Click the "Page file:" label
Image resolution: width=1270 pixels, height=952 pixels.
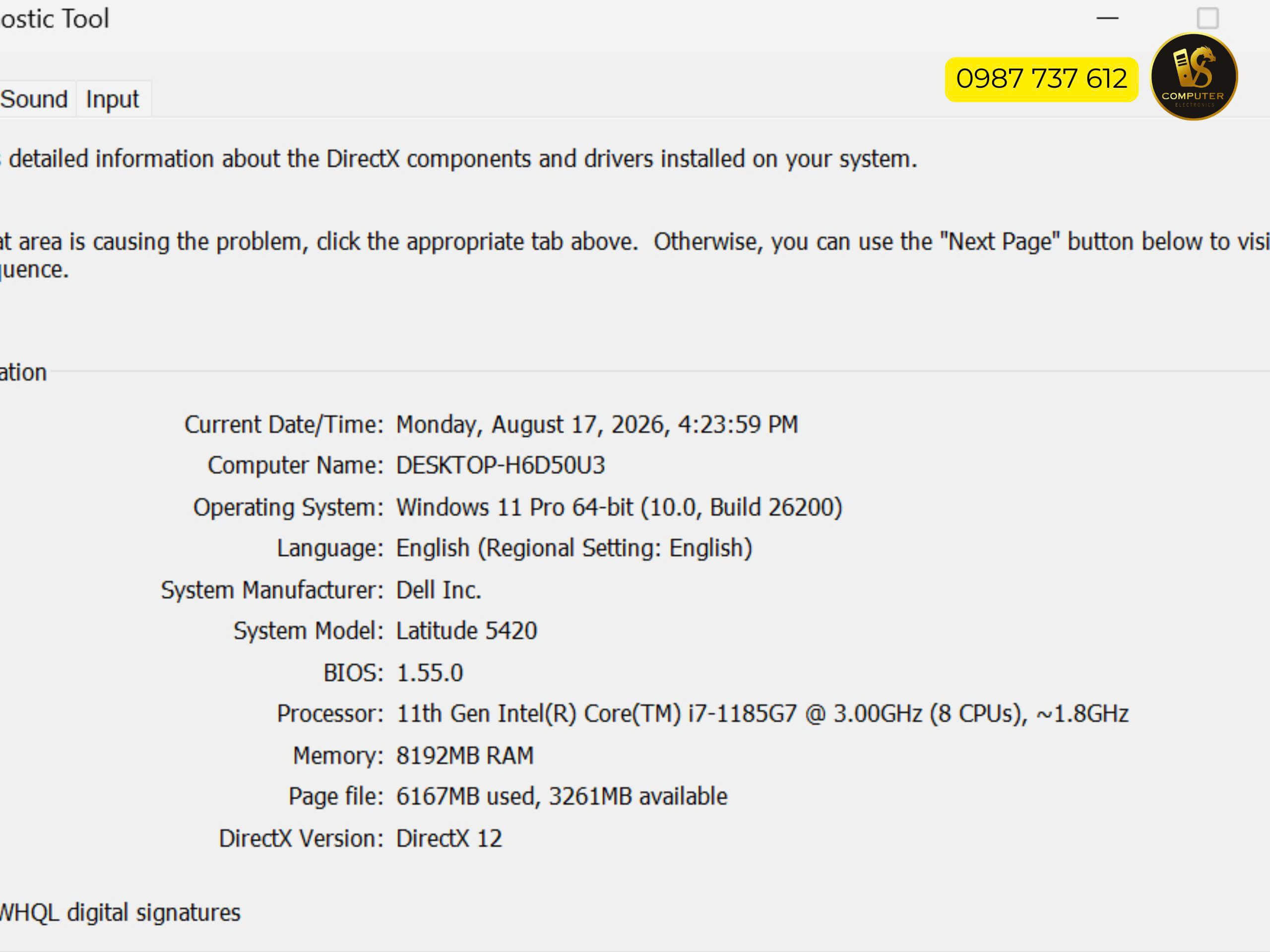(x=336, y=796)
